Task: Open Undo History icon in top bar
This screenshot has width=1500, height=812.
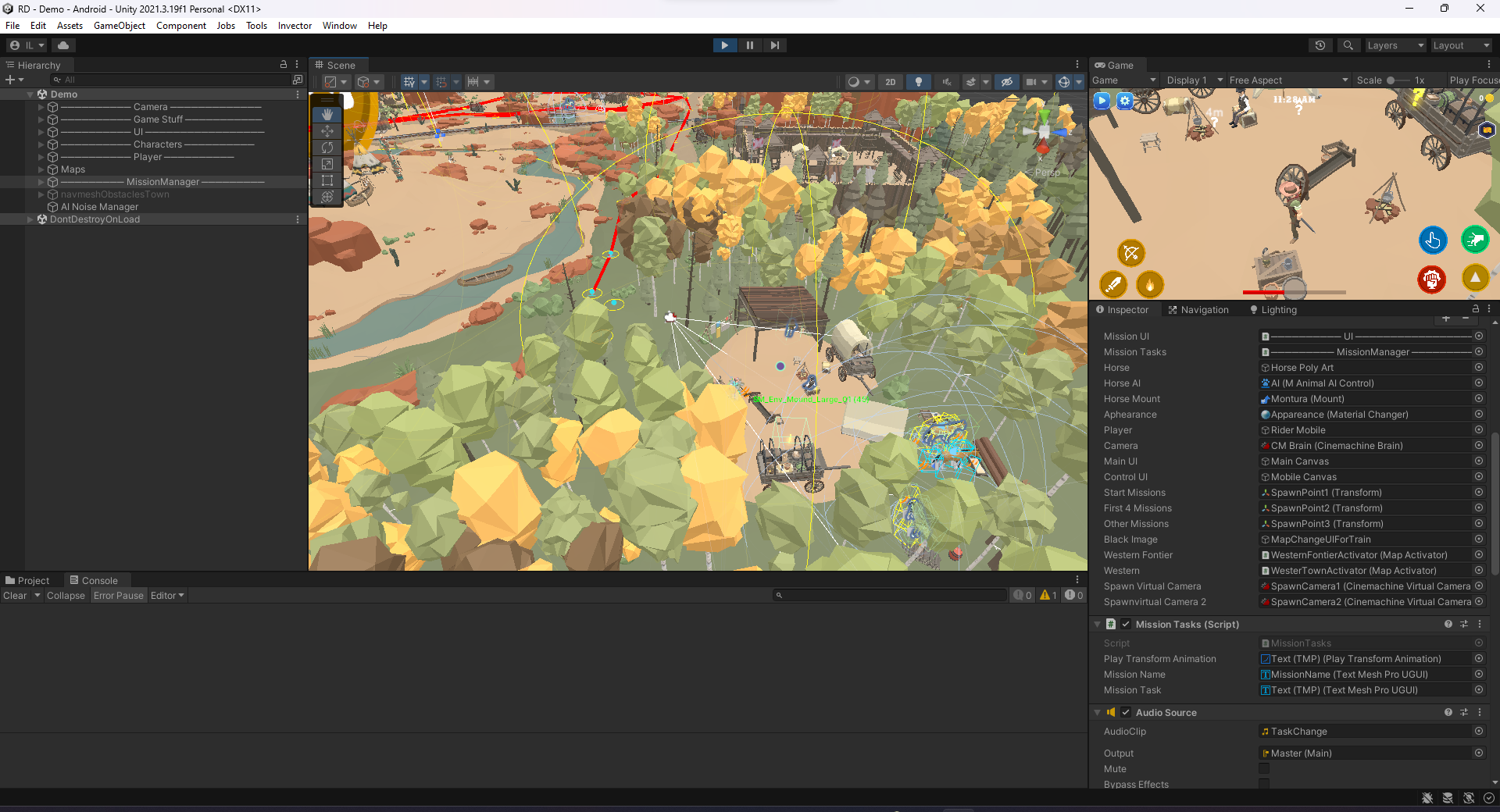Action: [x=1320, y=45]
